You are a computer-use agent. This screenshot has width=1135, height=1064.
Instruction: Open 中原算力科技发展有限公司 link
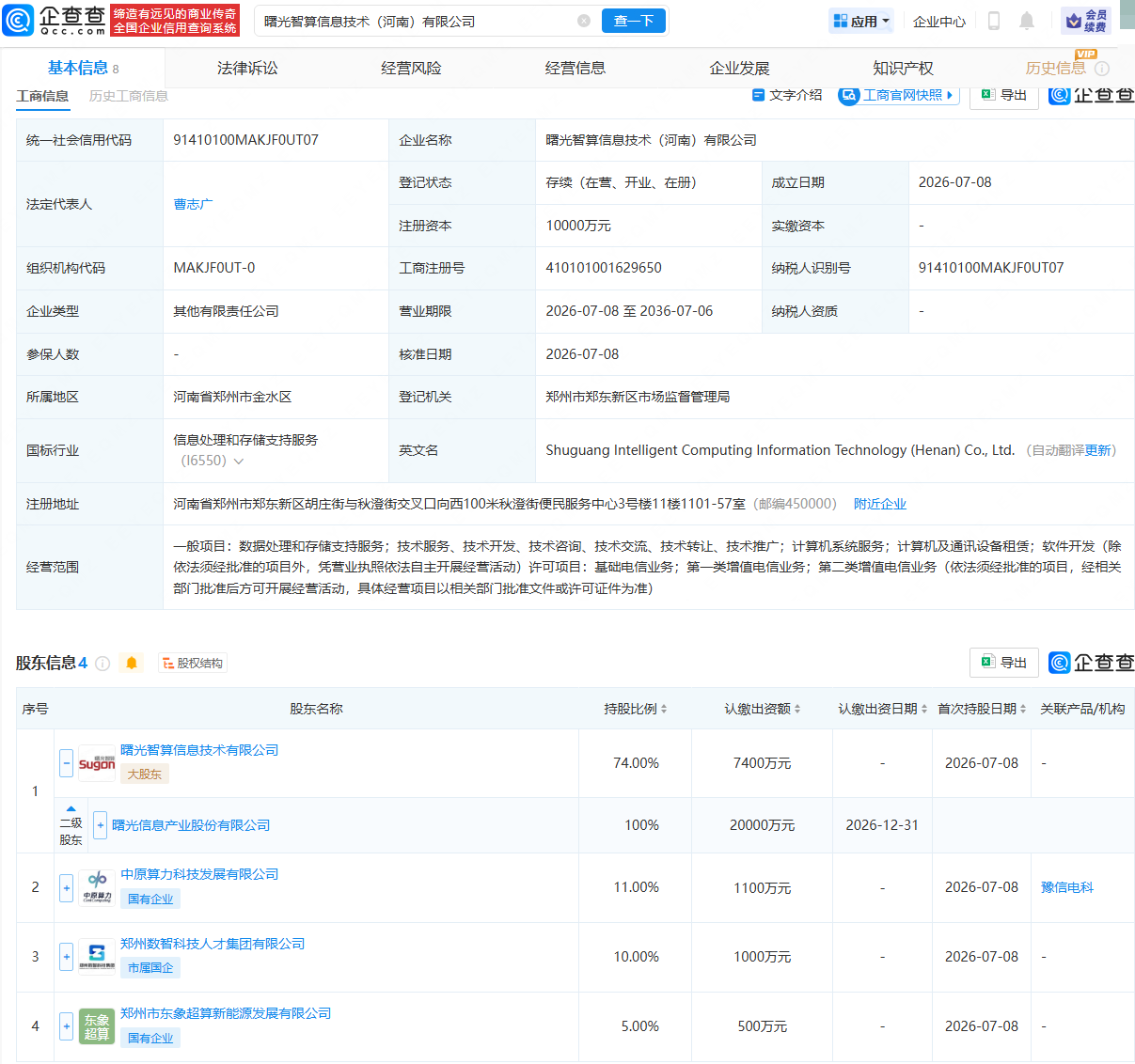pos(199,874)
